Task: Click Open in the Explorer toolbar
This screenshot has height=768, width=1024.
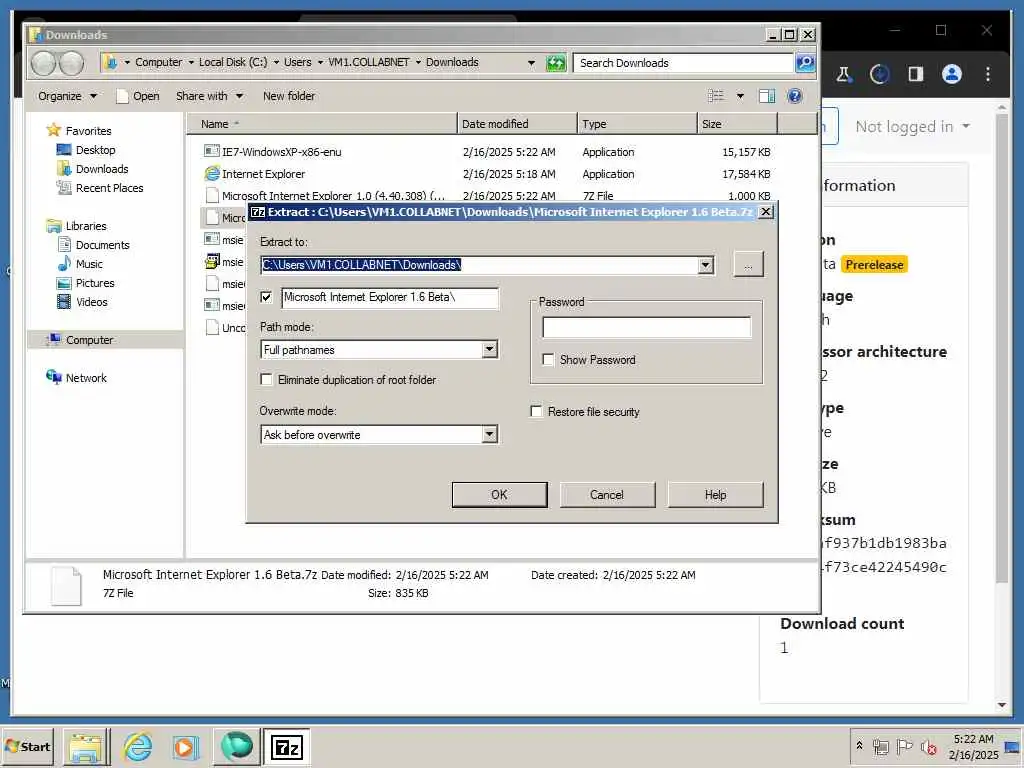Action: tap(138, 96)
